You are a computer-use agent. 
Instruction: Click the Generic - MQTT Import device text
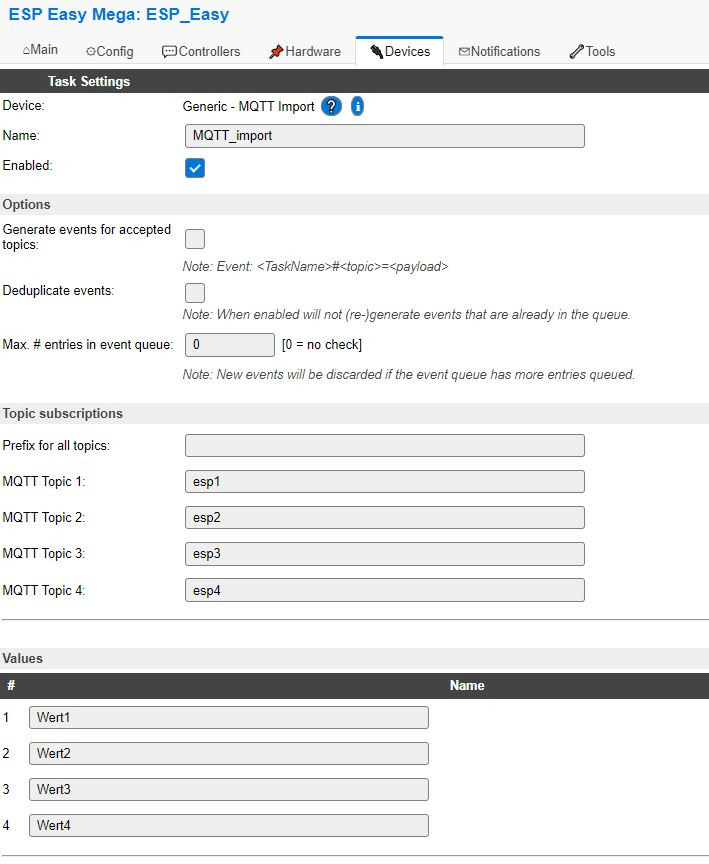[x=248, y=106]
